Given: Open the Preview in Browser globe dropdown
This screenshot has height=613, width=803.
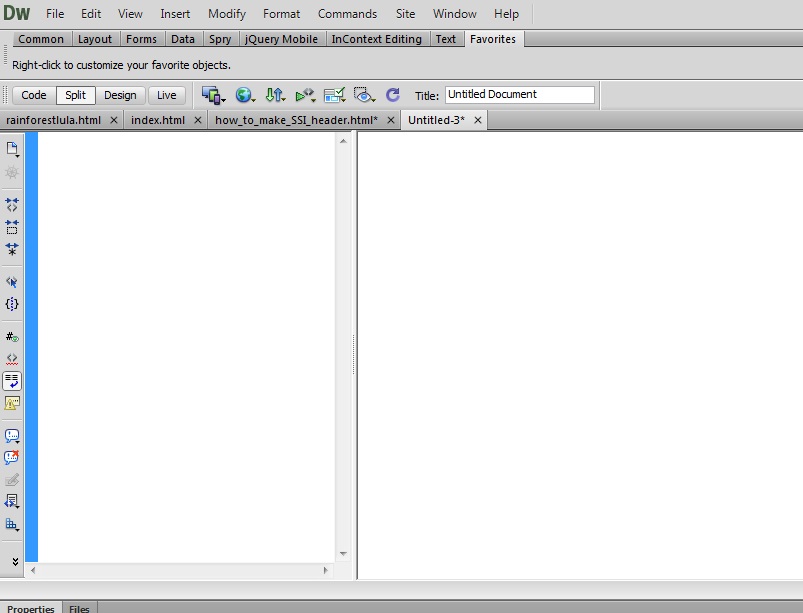Looking at the screenshot, I should pyautogui.click(x=244, y=95).
